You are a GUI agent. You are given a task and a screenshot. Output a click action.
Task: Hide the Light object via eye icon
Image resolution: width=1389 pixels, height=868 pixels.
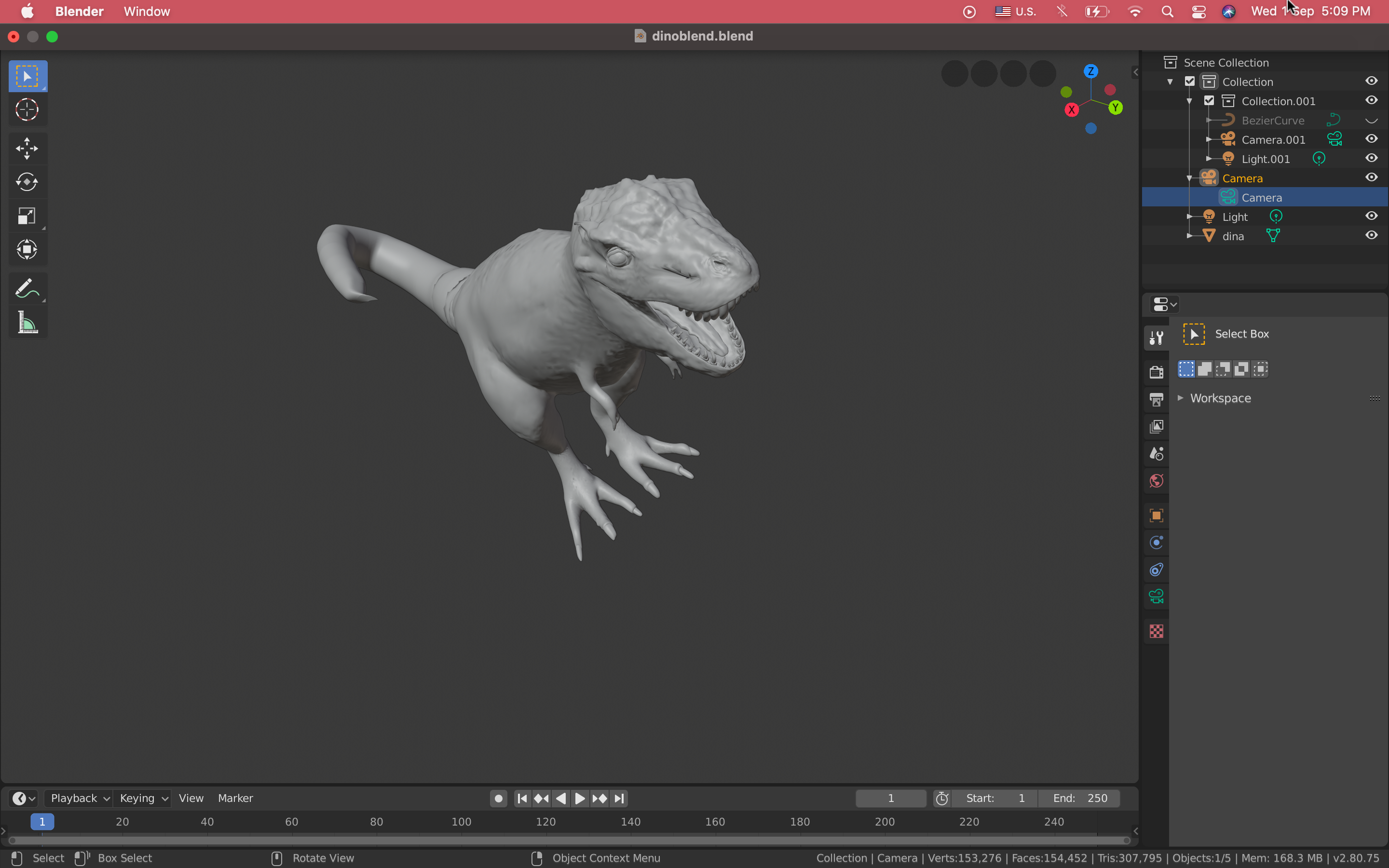pos(1371,216)
